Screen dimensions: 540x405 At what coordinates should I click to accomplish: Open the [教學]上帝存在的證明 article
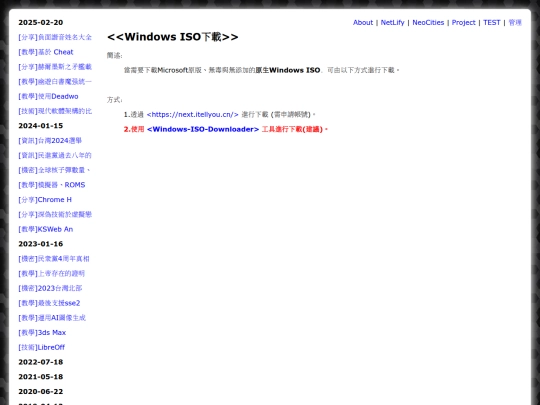pos(51,273)
